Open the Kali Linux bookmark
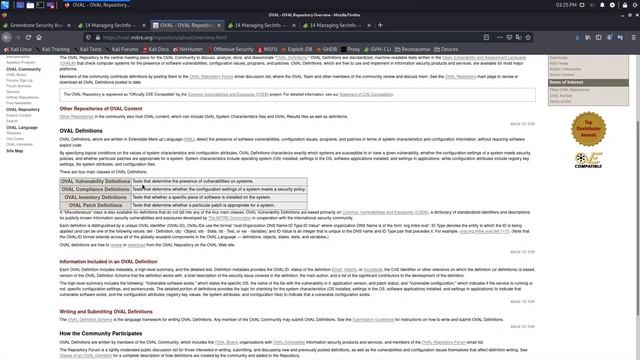The height and width of the screenshot is (360, 640). click(18, 49)
